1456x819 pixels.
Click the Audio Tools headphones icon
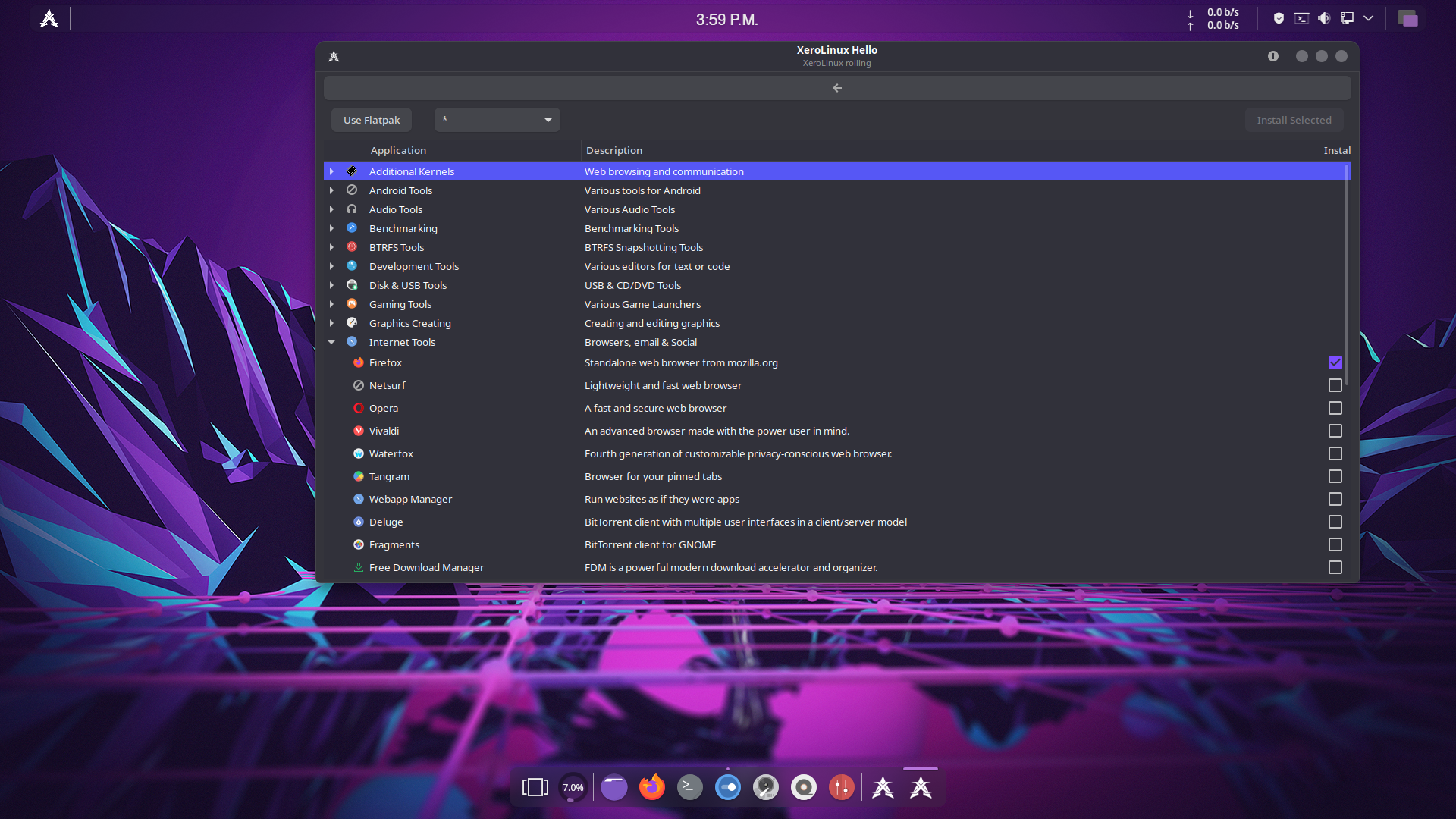click(352, 209)
